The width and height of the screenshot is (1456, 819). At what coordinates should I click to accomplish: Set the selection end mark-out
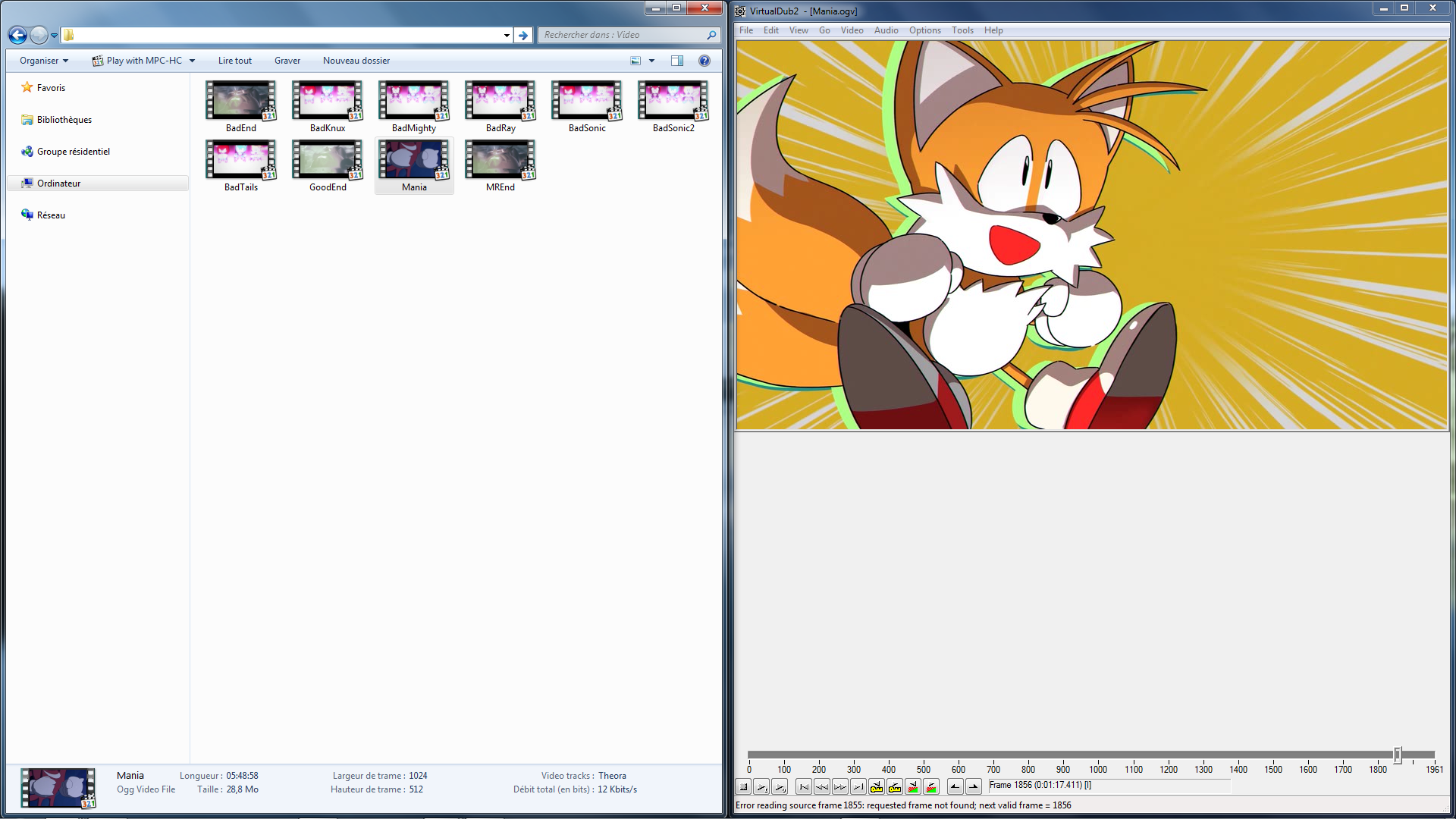pyautogui.click(x=974, y=787)
